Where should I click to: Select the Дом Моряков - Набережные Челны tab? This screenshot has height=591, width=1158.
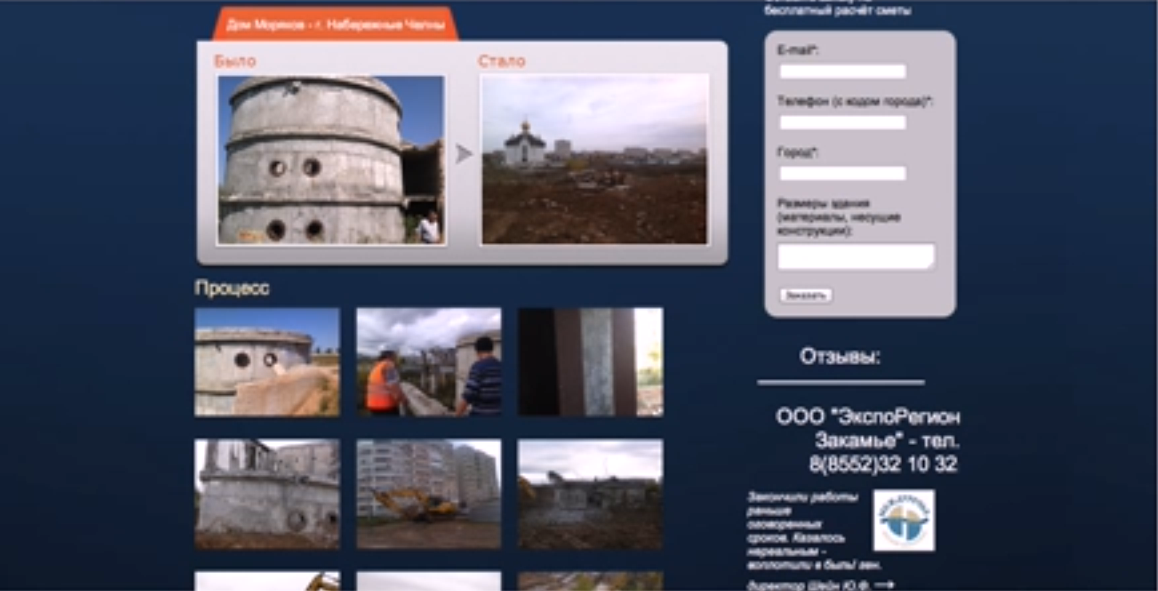coord(335,25)
